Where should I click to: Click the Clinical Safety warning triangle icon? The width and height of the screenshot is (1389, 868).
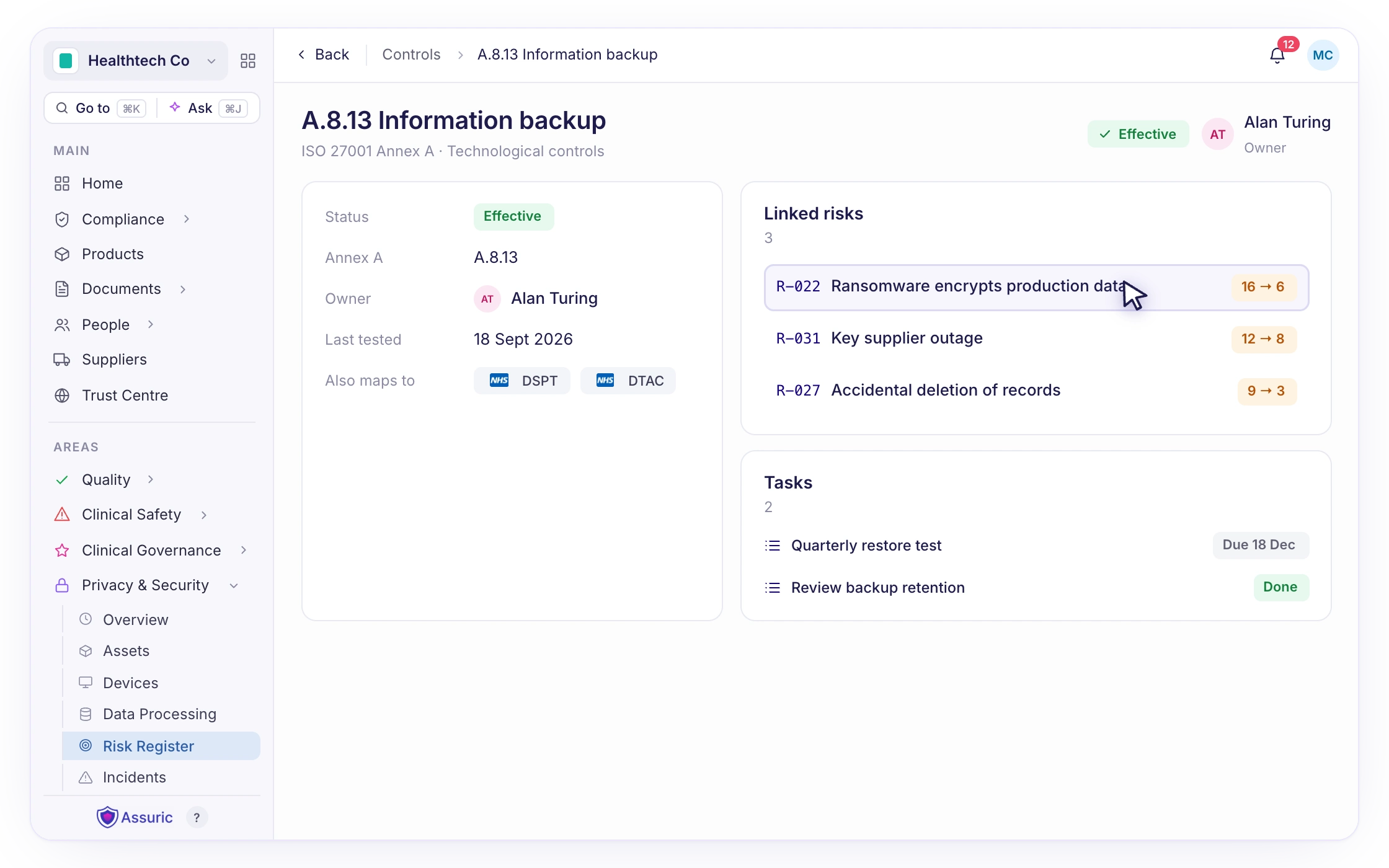point(62,515)
